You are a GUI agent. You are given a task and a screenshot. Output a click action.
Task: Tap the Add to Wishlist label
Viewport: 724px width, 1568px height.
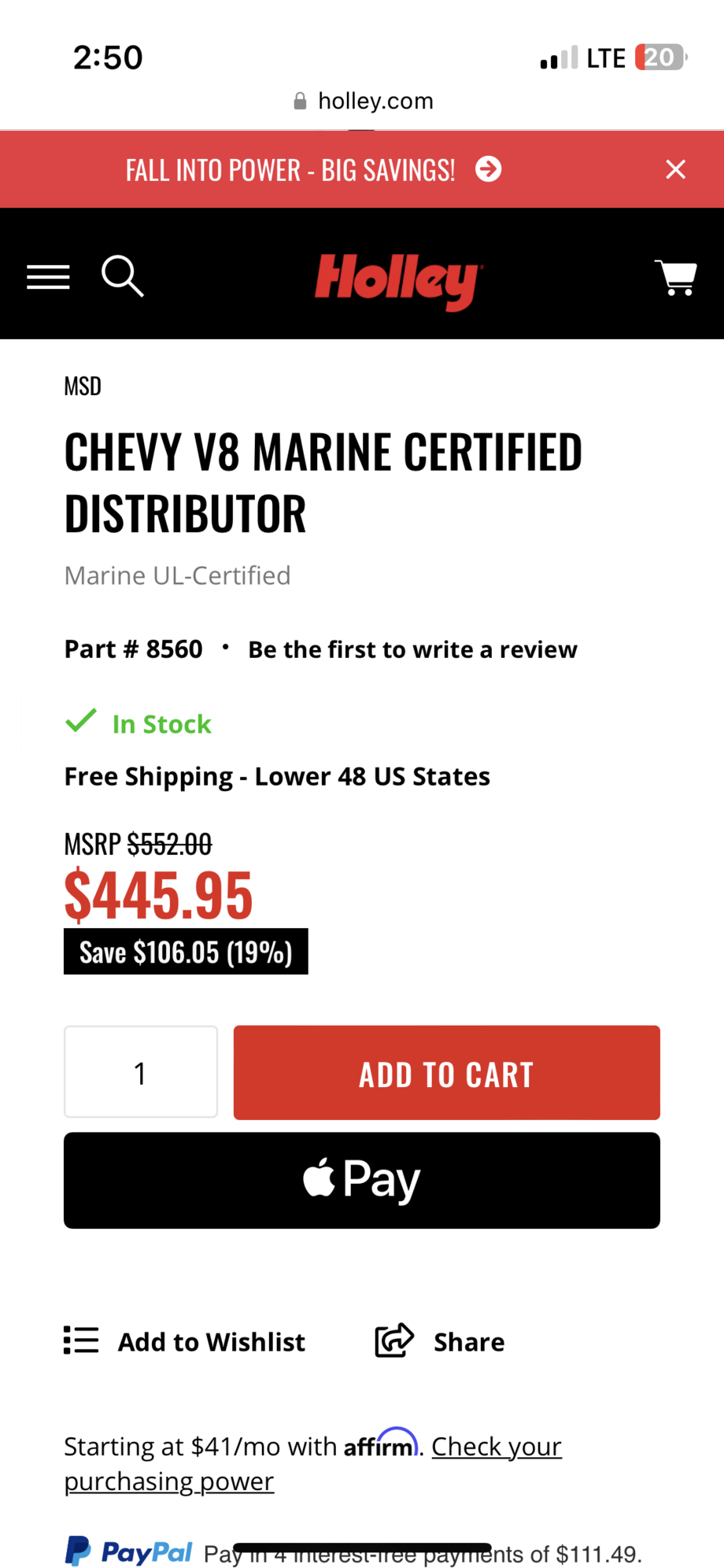211,1341
